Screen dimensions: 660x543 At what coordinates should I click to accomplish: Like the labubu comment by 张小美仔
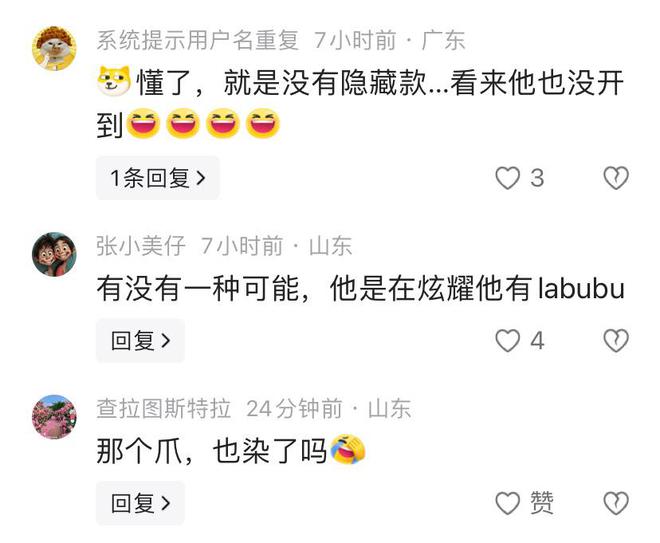click(507, 341)
